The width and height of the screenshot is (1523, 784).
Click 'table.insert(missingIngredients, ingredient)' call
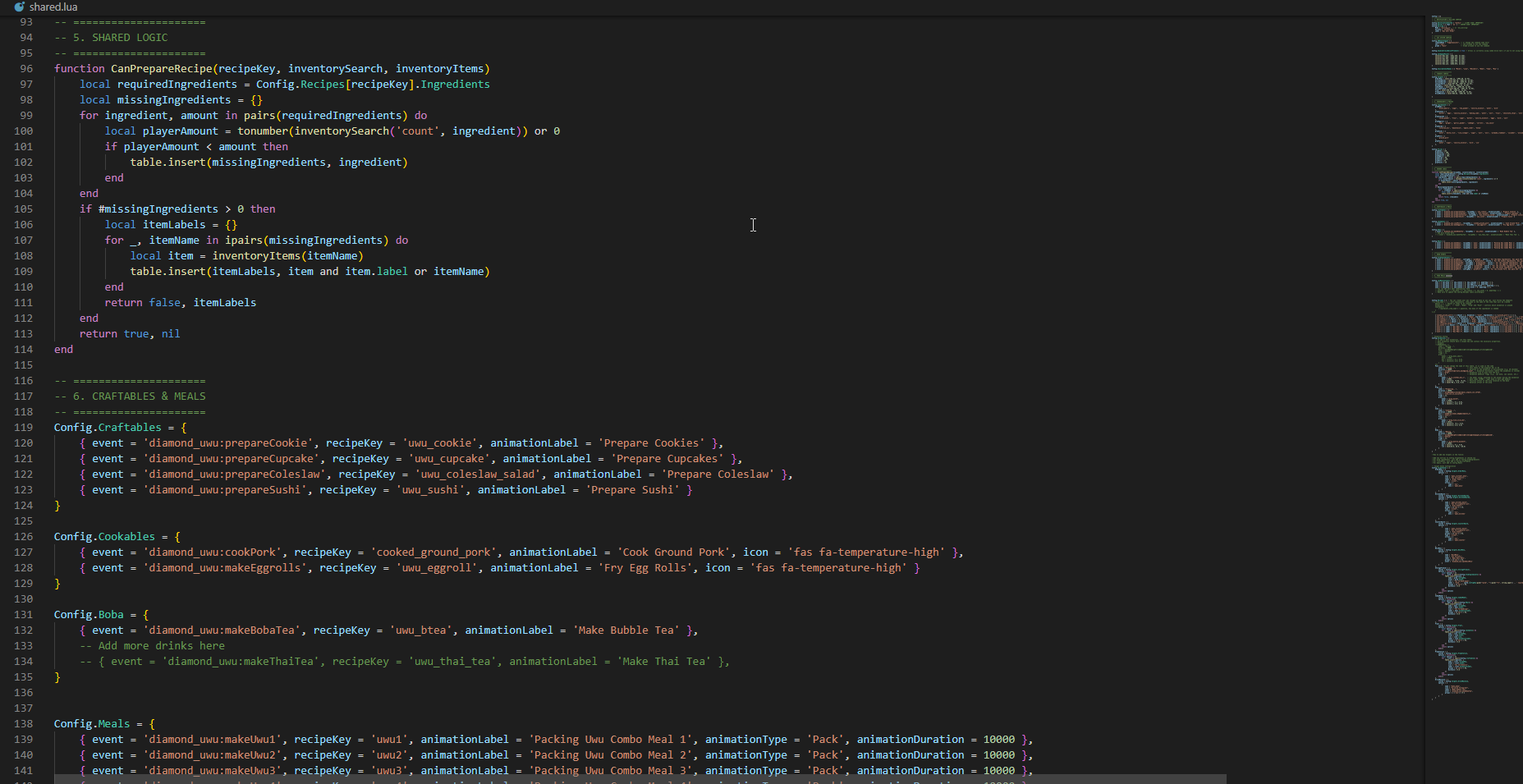coord(268,162)
